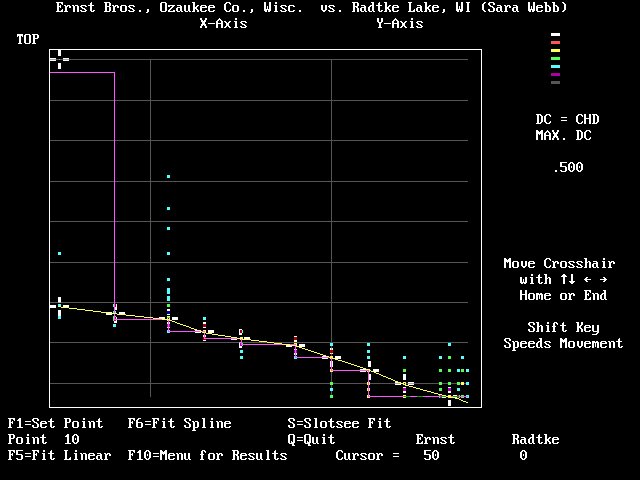Click the green color legend swatch
Image resolution: width=640 pixels, height=480 pixels.
(x=556, y=59)
